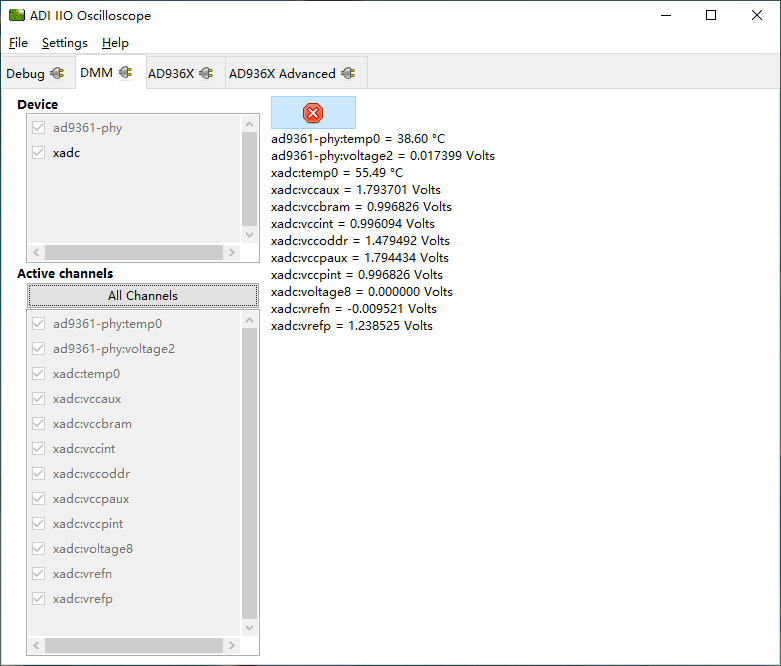Click reading 'xadc:vrefp = 1.238525 Volts'

[x=352, y=326]
